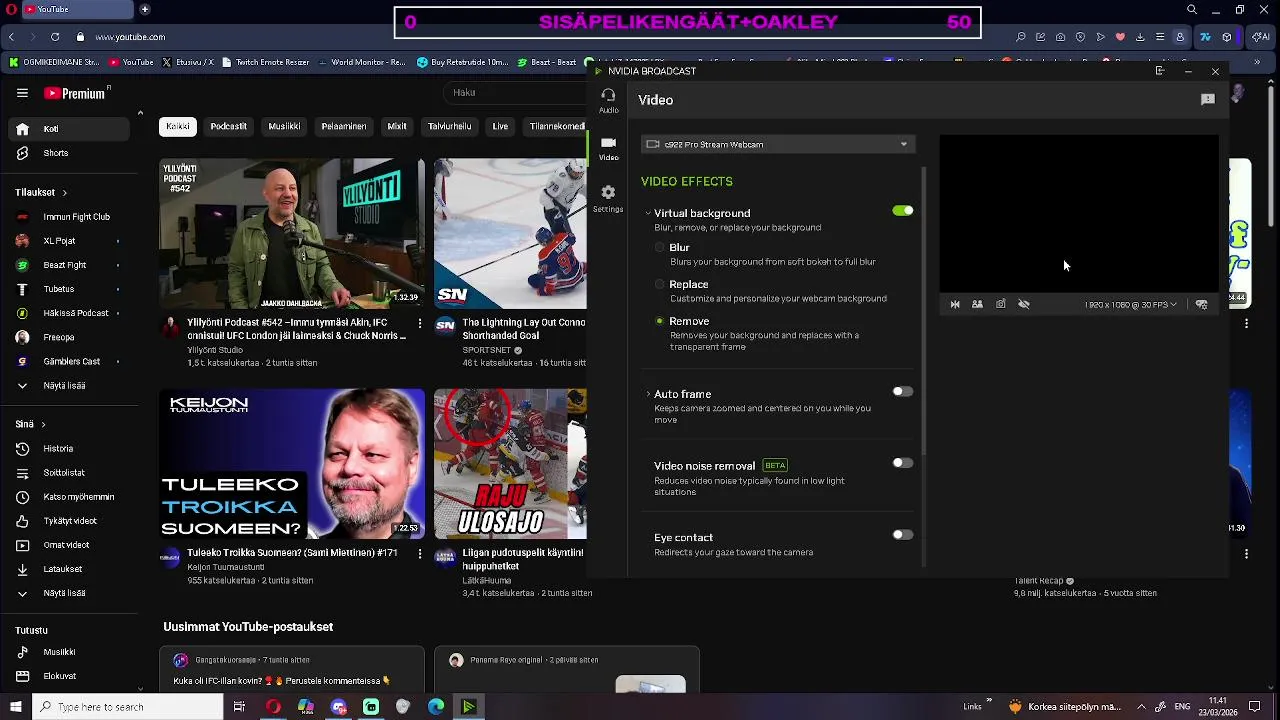Viewport: 1280px width, 720px height.
Task: Click the X Etusivu bookmark
Action: pyautogui.click(x=188, y=62)
